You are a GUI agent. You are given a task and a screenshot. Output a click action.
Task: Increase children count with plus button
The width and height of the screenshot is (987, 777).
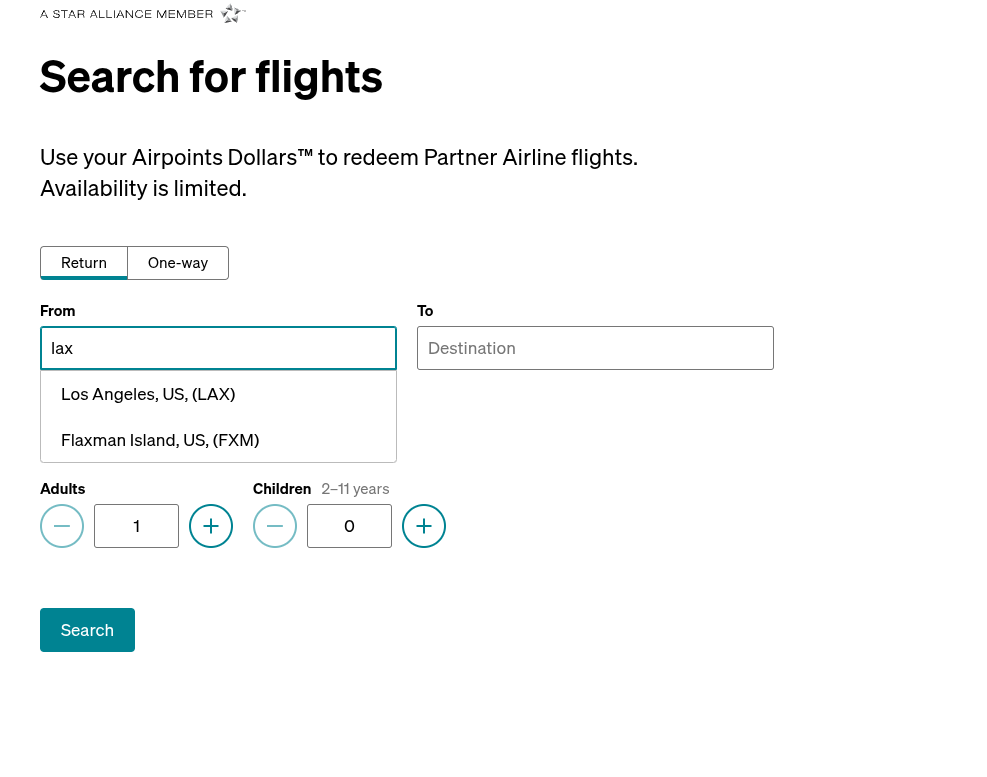tap(424, 526)
